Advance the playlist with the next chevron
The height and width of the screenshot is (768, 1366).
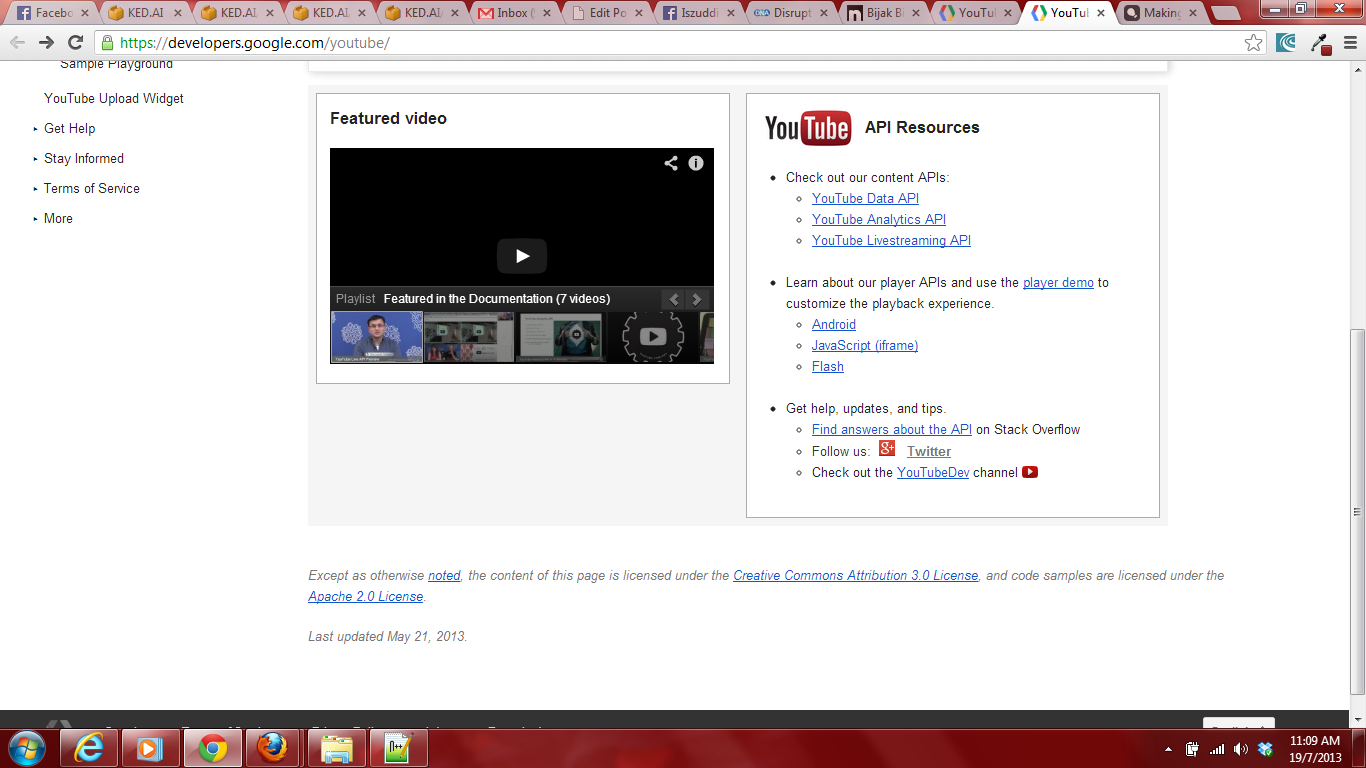[697, 298]
